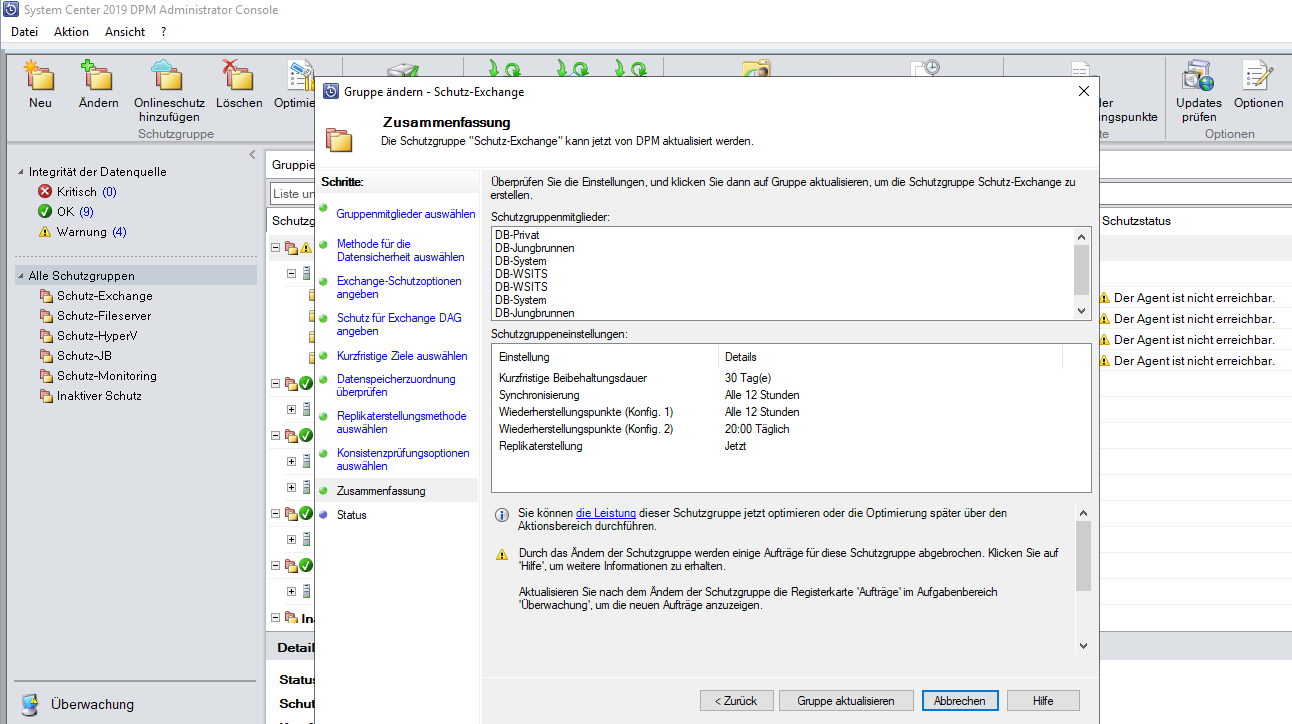Click the Schutz-Exchange folder icon in sidebar
This screenshot has height=724, width=1292.
pyautogui.click(x=46, y=296)
